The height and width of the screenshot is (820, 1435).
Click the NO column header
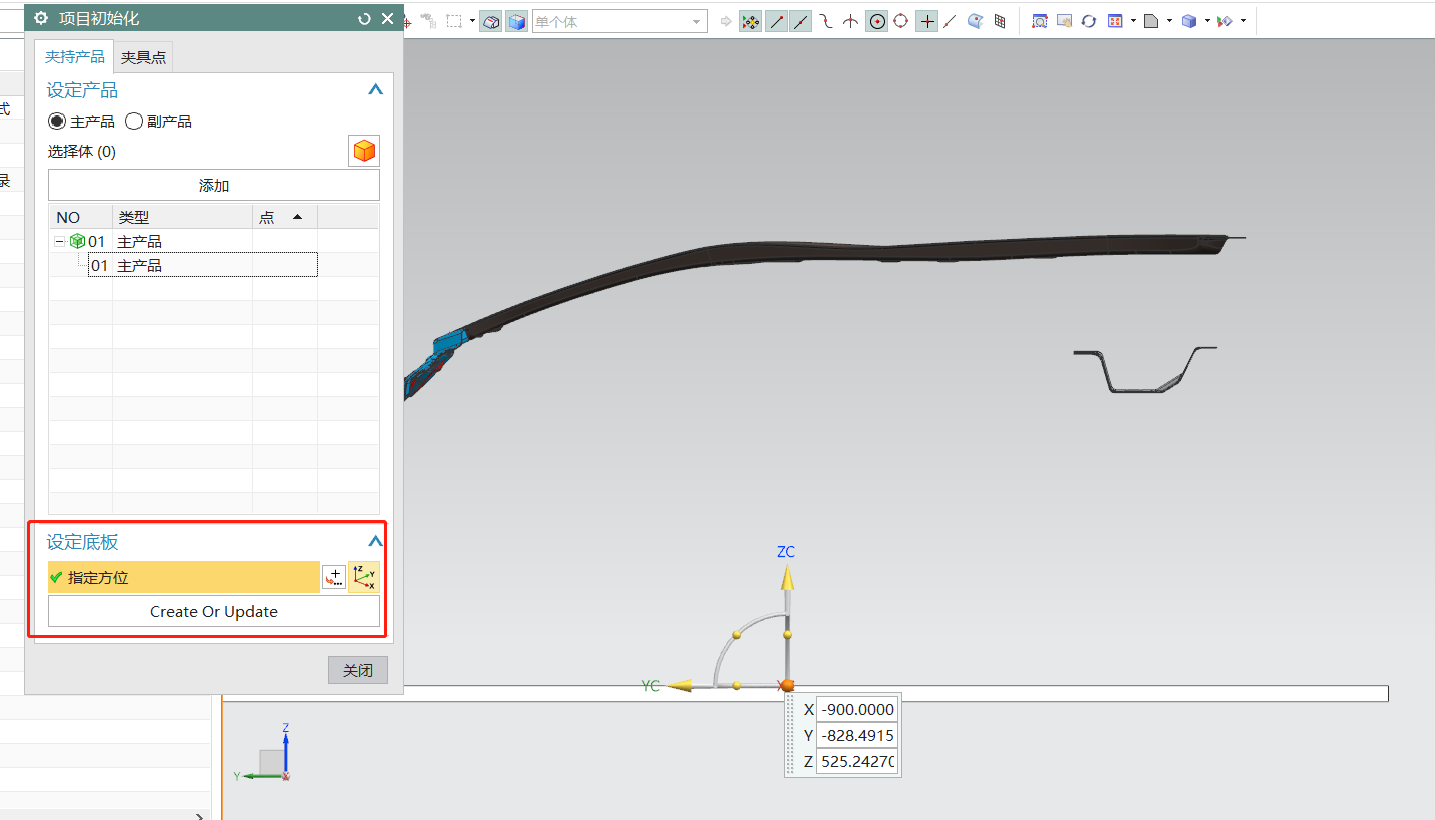click(x=81, y=217)
